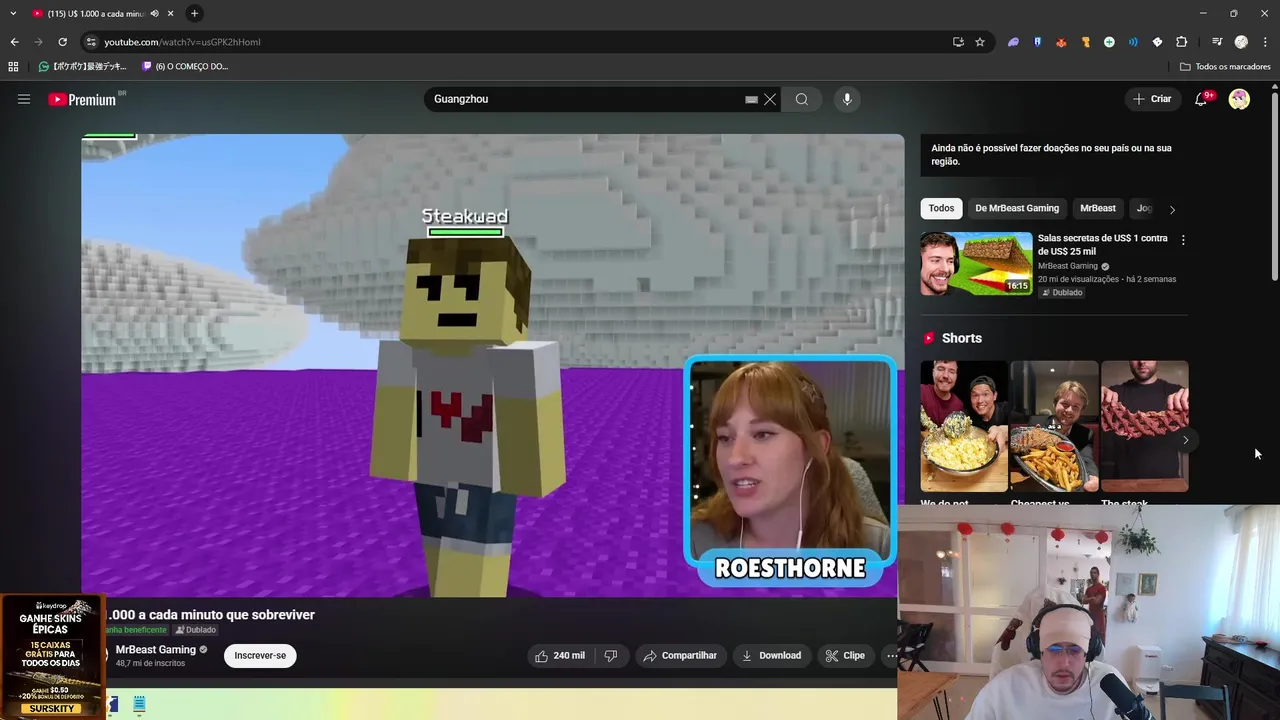Viewport: 1280px width, 720px height.
Task: Click the Dublado badge under video title
Action: (196, 630)
